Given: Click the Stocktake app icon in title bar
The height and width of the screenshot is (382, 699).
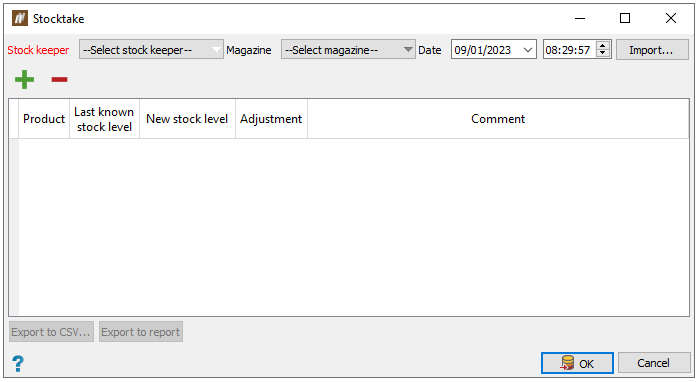Looking at the screenshot, I should [20, 18].
